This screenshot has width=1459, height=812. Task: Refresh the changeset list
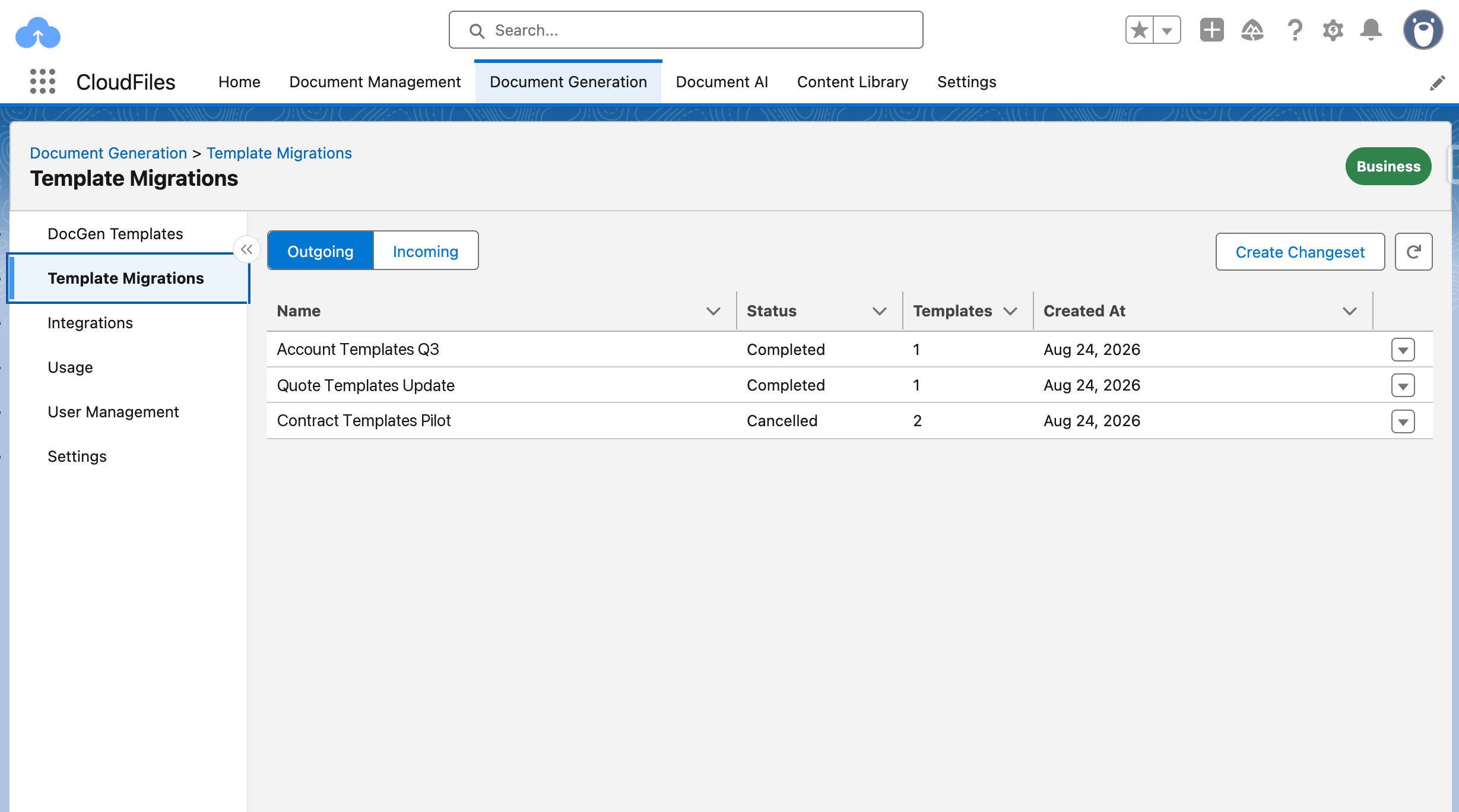(x=1414, y=252)
